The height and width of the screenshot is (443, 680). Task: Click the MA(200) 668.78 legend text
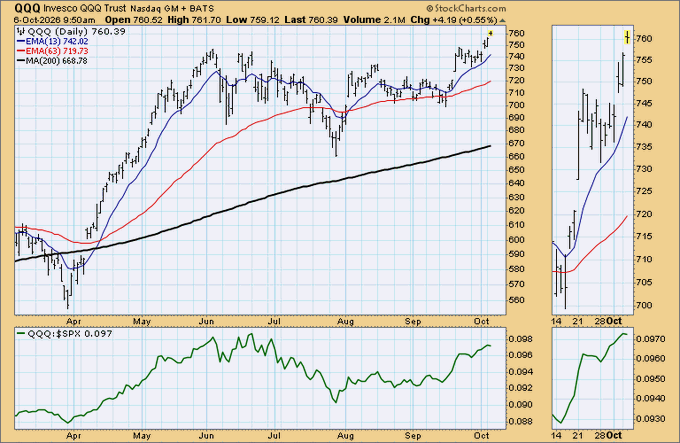point(56,61)
